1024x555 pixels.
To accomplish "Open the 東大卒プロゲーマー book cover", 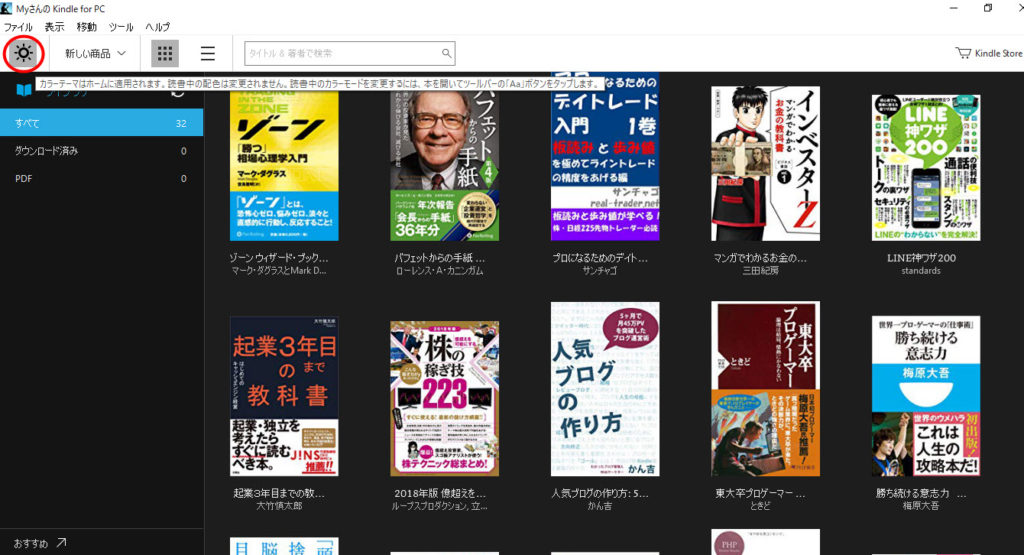I will click(x=765, y=388).
